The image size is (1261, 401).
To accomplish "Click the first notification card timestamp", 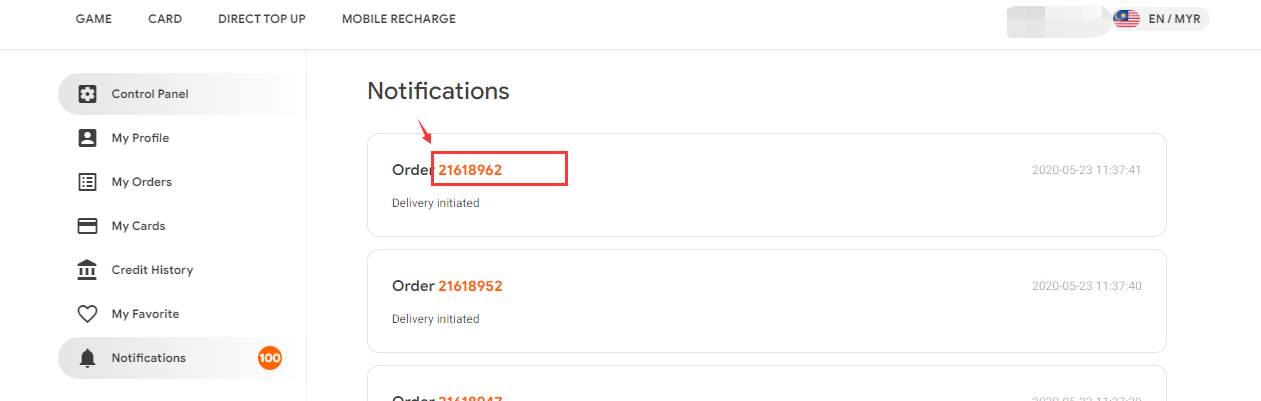I will pos(1086,170).
